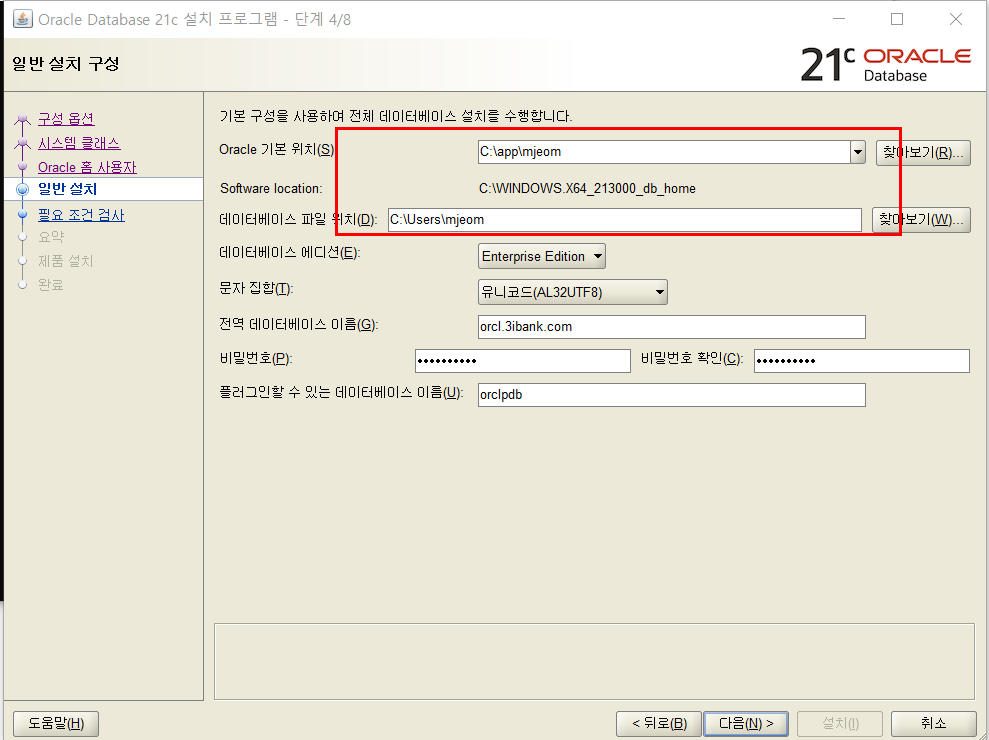Minimize the Oracle installer window
This screenshot has height=740, width=989.
(x=839, y=19)
